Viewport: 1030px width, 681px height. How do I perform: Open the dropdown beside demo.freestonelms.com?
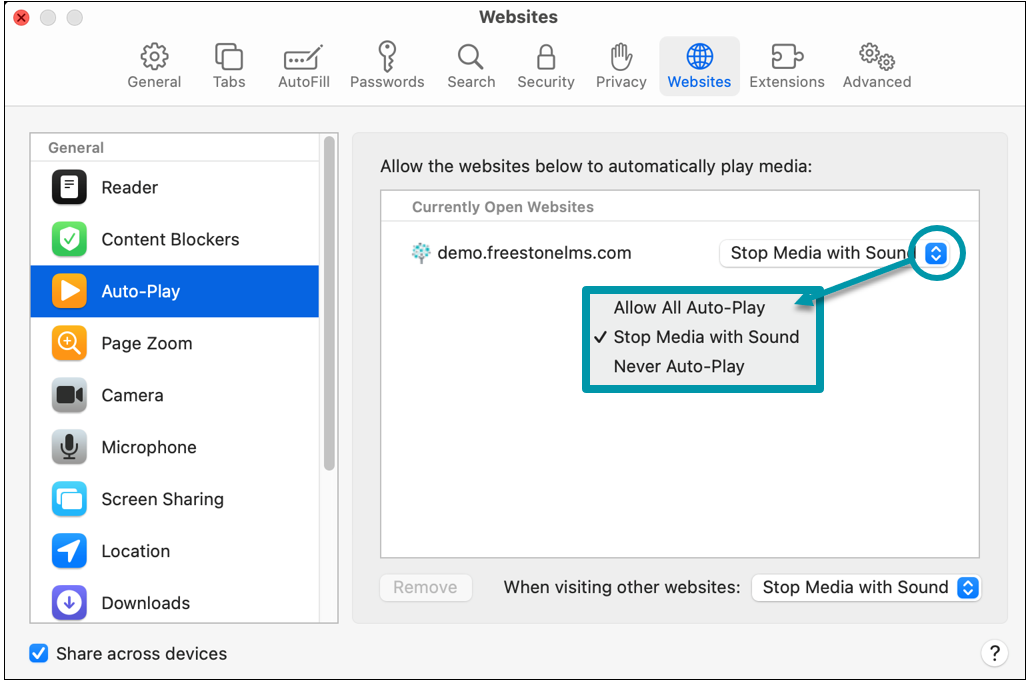(x=936, y=254)
